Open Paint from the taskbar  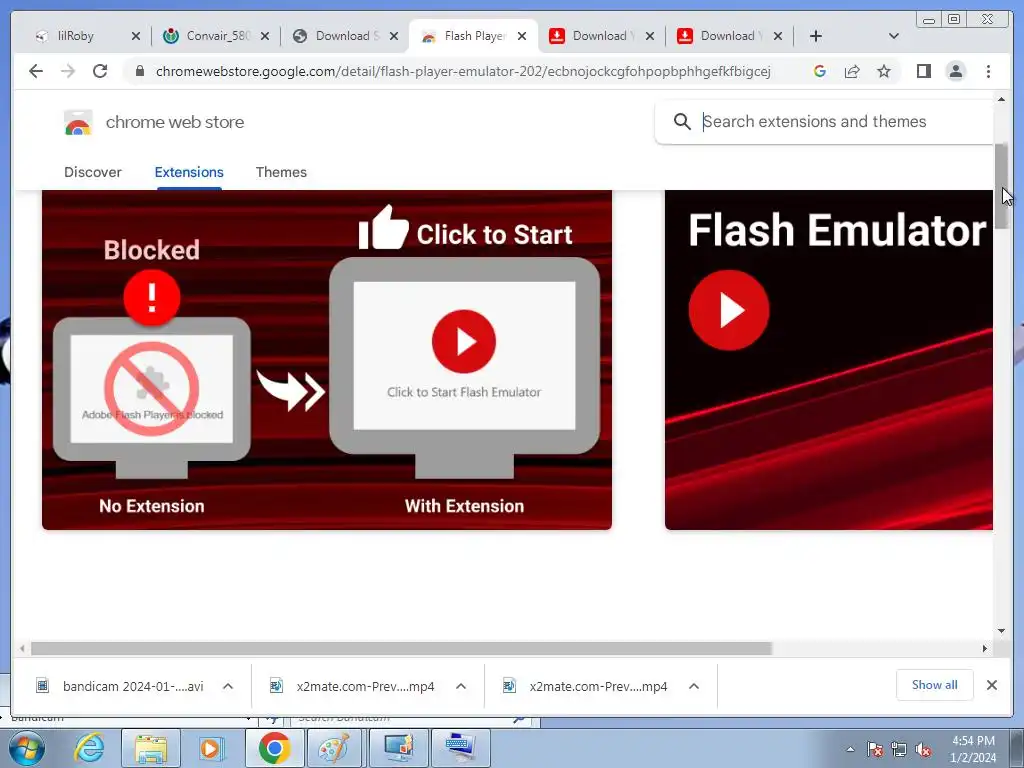(x=335, y=748)
